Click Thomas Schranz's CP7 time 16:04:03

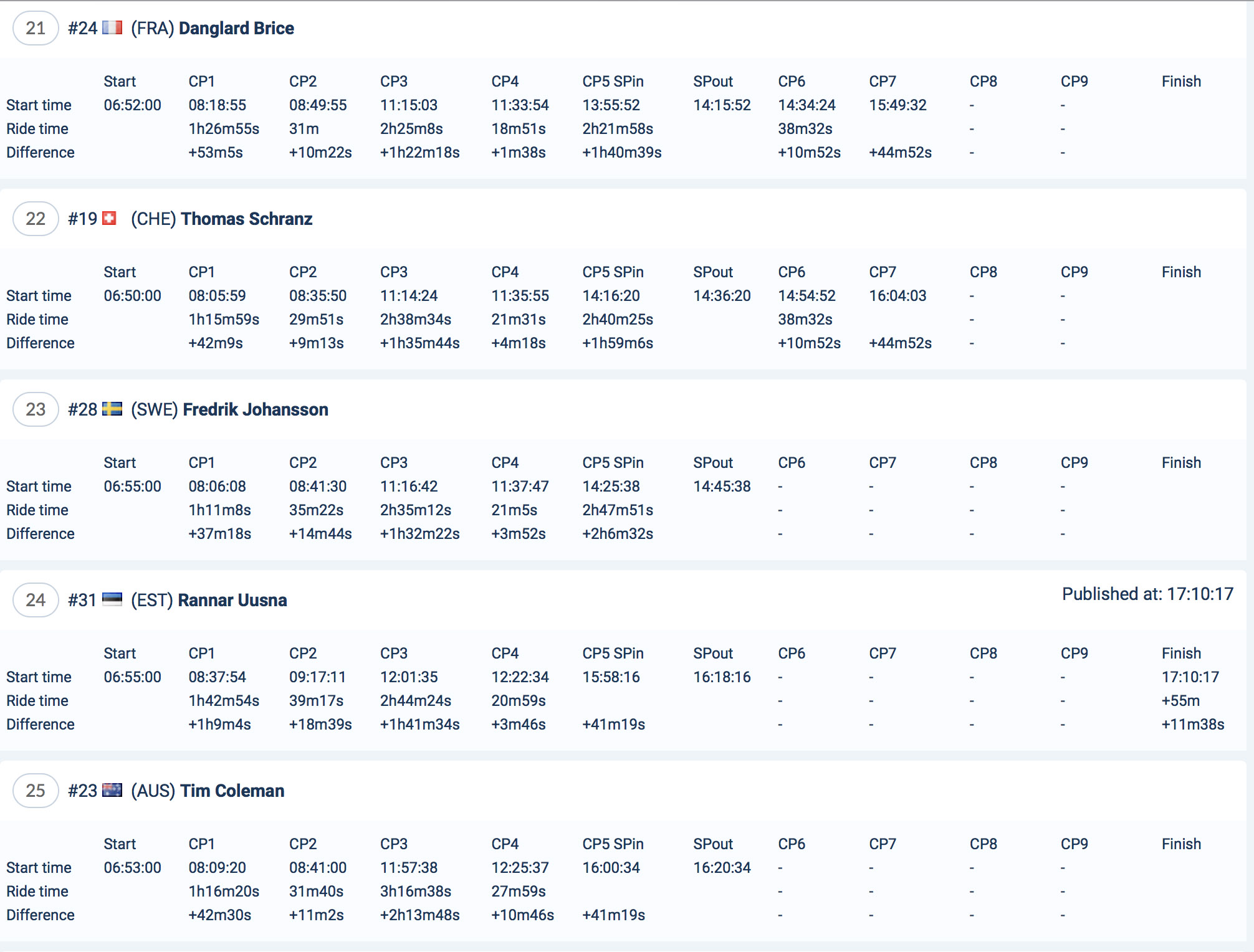click(897, 295)
